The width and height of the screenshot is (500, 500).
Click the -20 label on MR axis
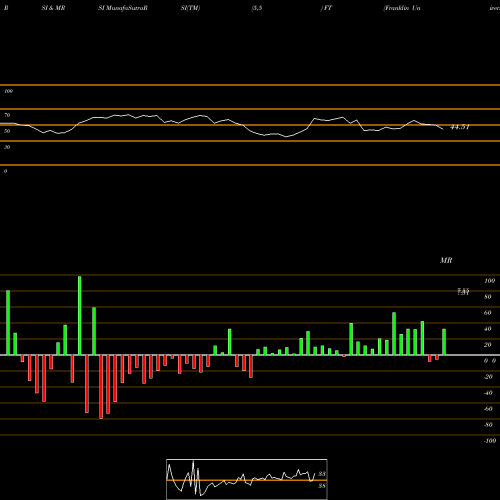click(488, 377)
